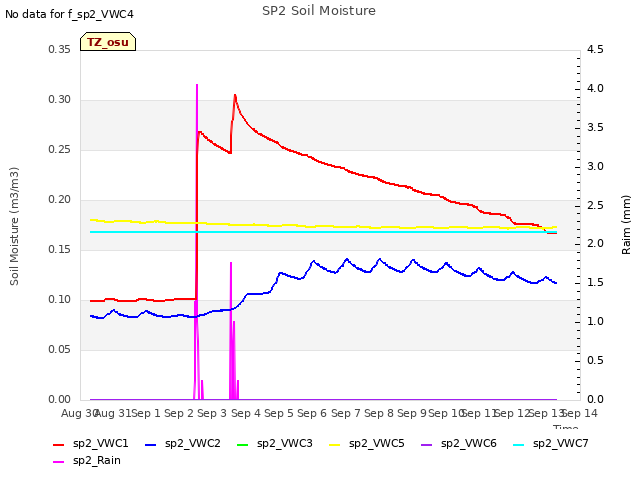Click the 0.30 left axis value
This screenshot has height=480, width=640.
tap(60, 100)
